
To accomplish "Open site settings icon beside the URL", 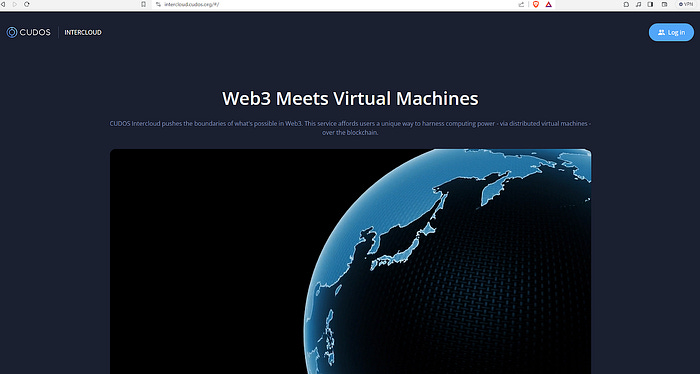I will click(158, 4).
